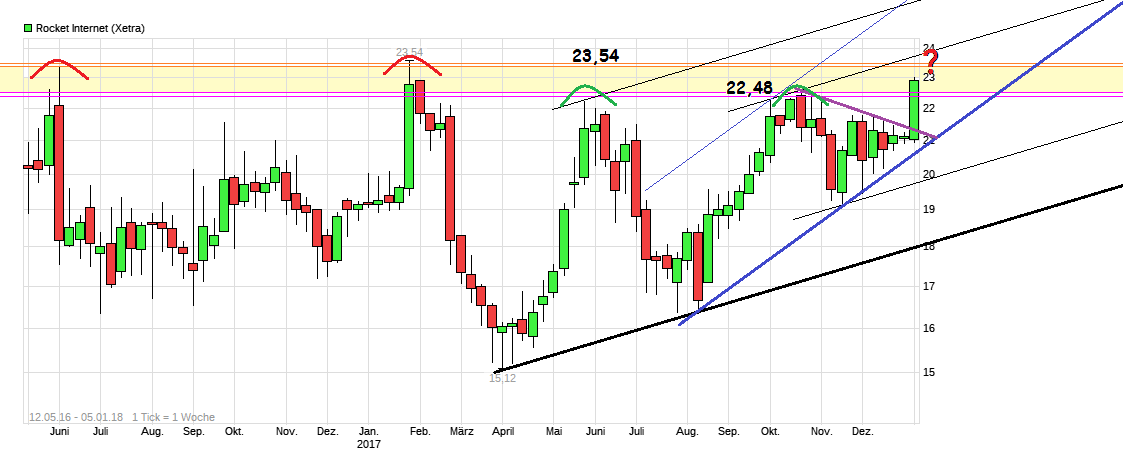This screenshot has width=1123, height=451.
Task: Click the grey '15,12' low value label
Action: coord(502,378)
